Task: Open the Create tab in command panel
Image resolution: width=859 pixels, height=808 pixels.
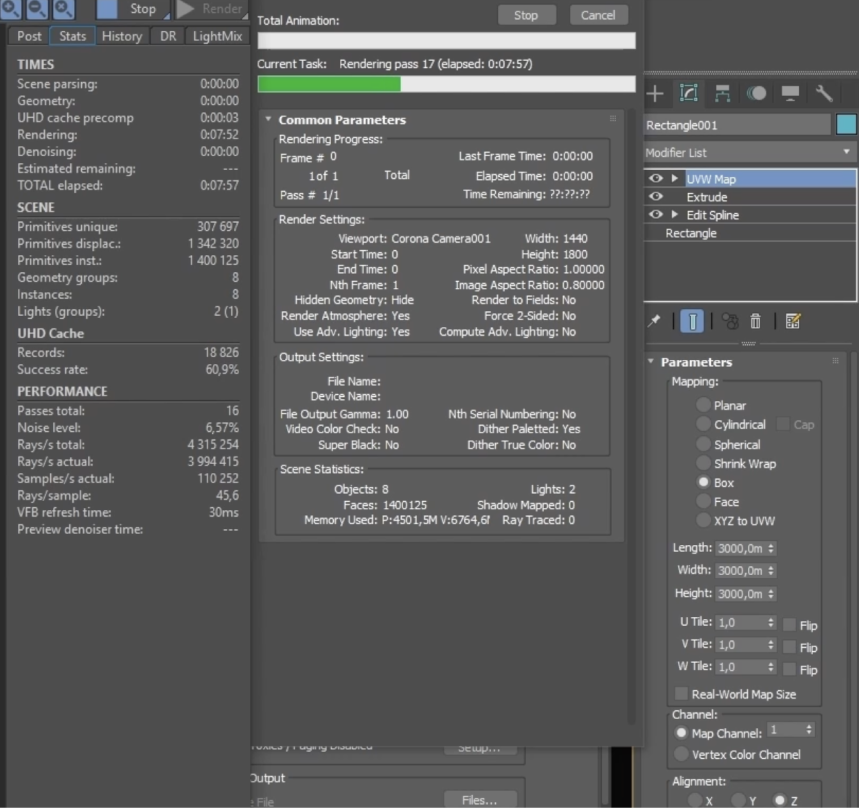Action: point(655,93)
